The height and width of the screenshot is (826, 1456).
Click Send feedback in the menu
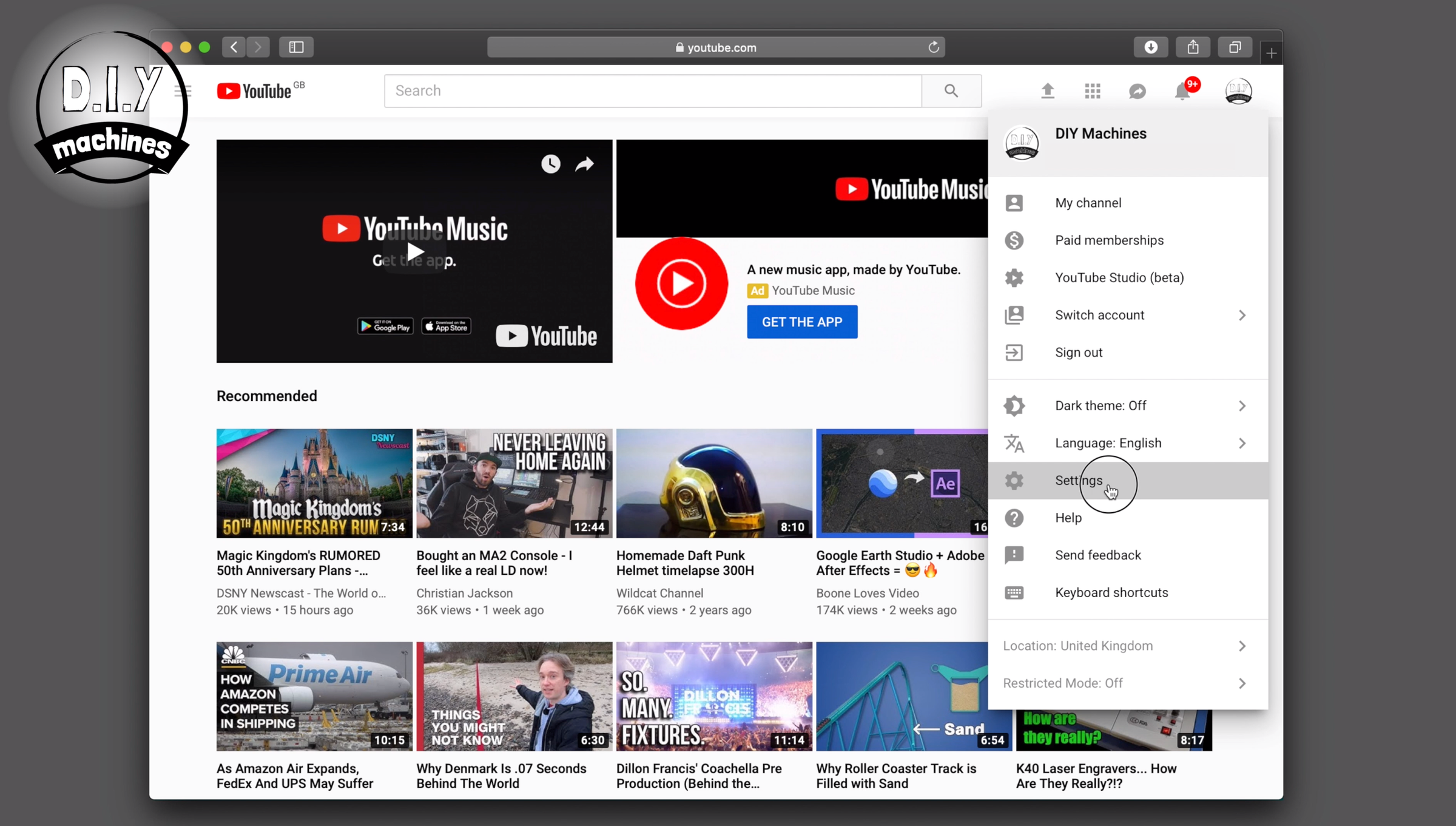[1097, 555]
